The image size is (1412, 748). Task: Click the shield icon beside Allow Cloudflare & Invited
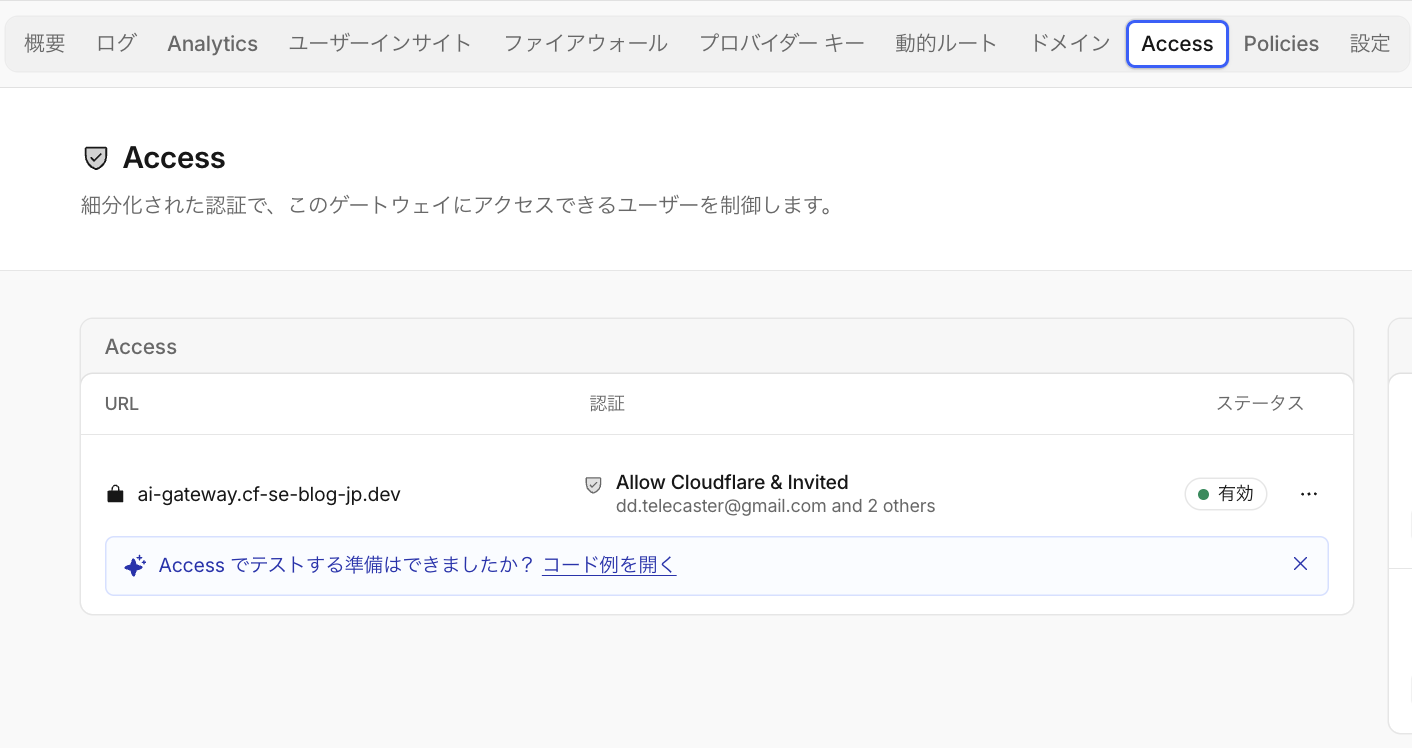point(593,484)
